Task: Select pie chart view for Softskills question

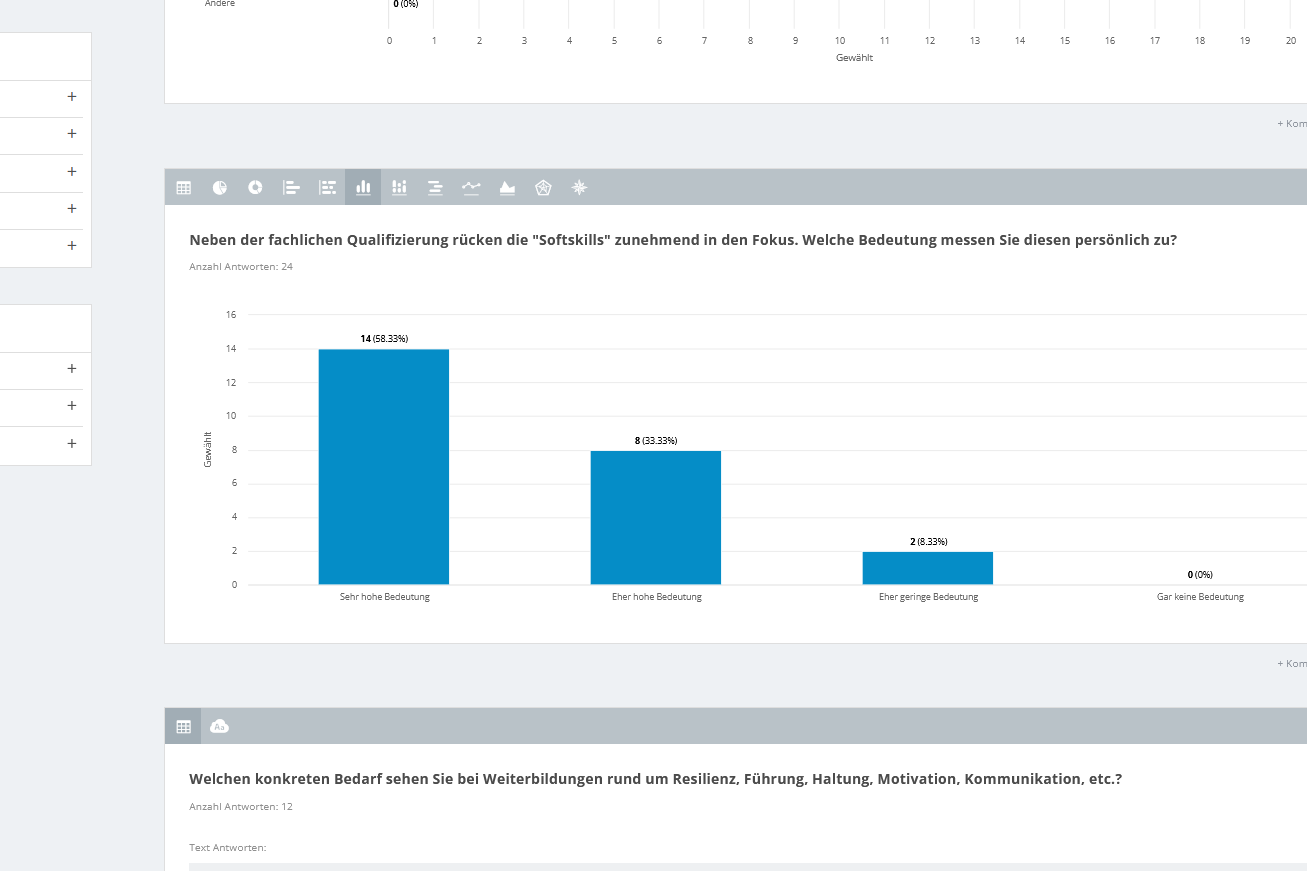Action: [x=219, y=187]
